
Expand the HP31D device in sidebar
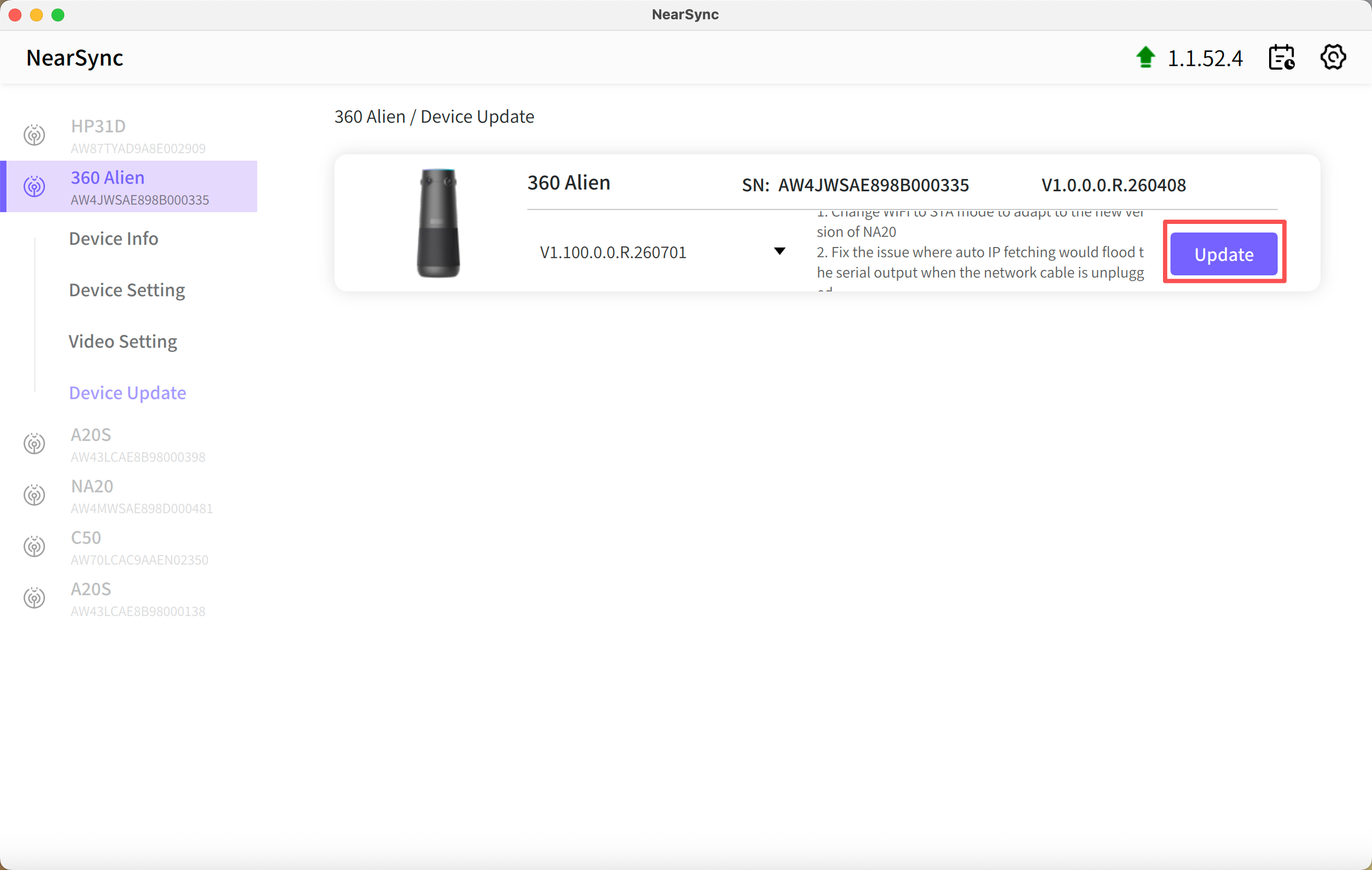pos(129,136)
